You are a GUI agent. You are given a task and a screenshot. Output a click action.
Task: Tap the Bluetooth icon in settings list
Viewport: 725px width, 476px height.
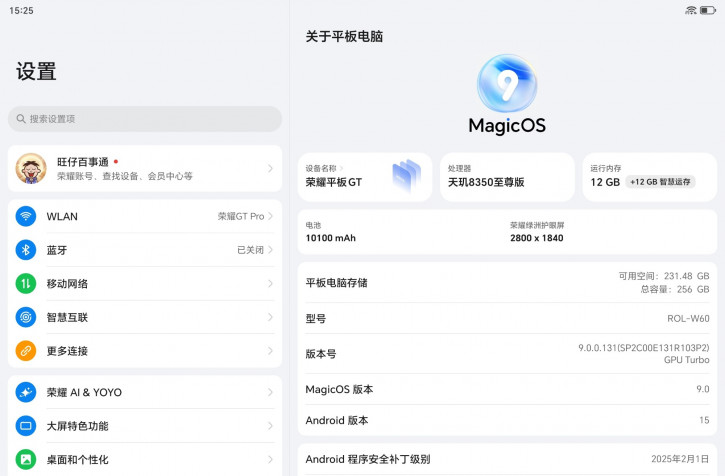point(26,250)
